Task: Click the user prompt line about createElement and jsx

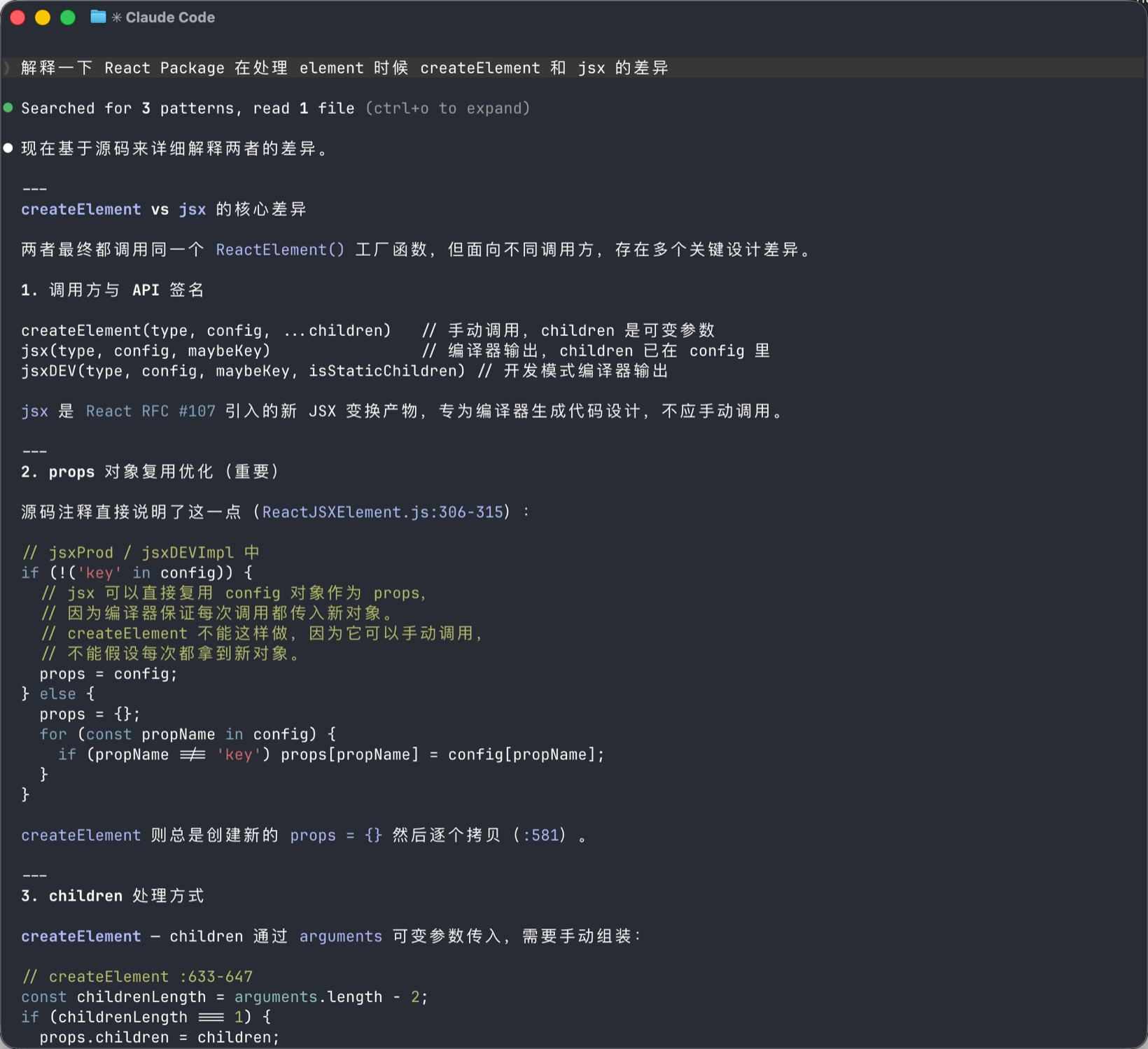Action: click(344, 68)
